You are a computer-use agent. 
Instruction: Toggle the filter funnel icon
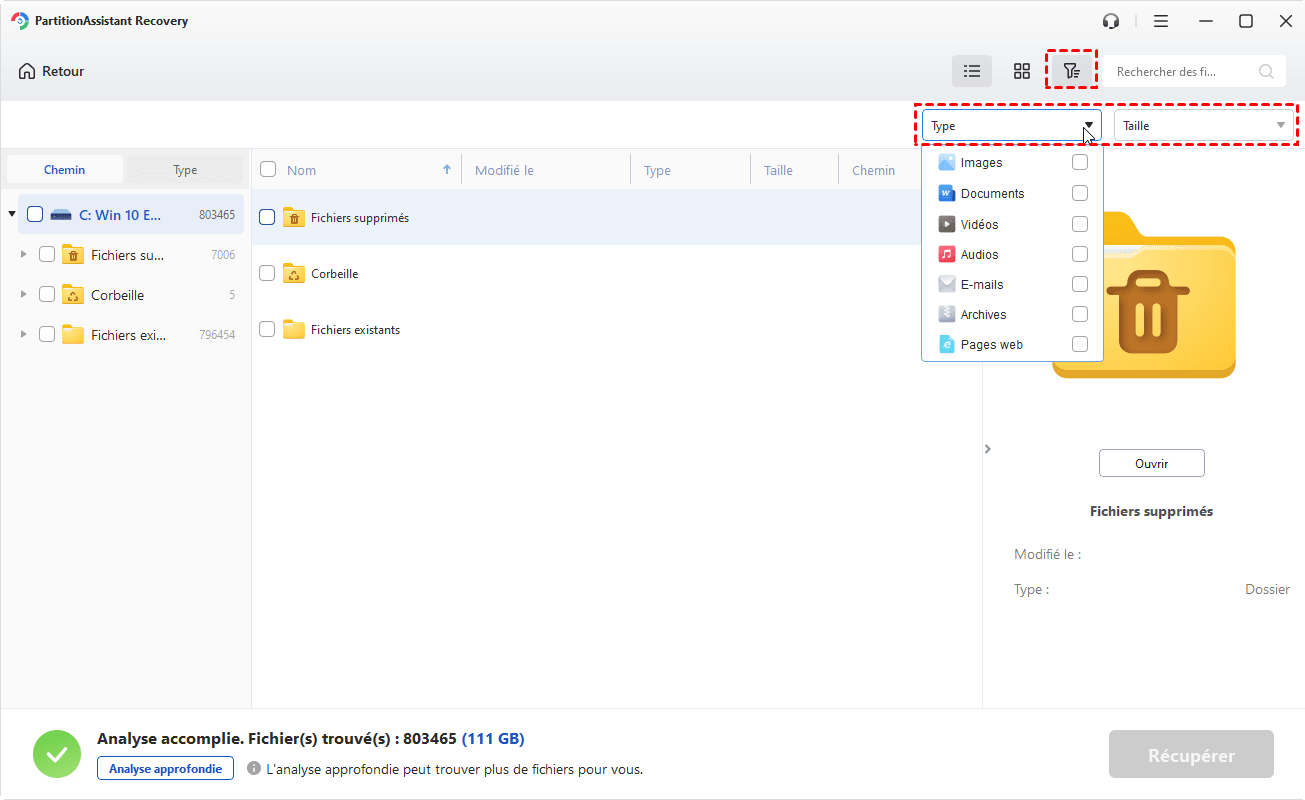pos(1072,71)
